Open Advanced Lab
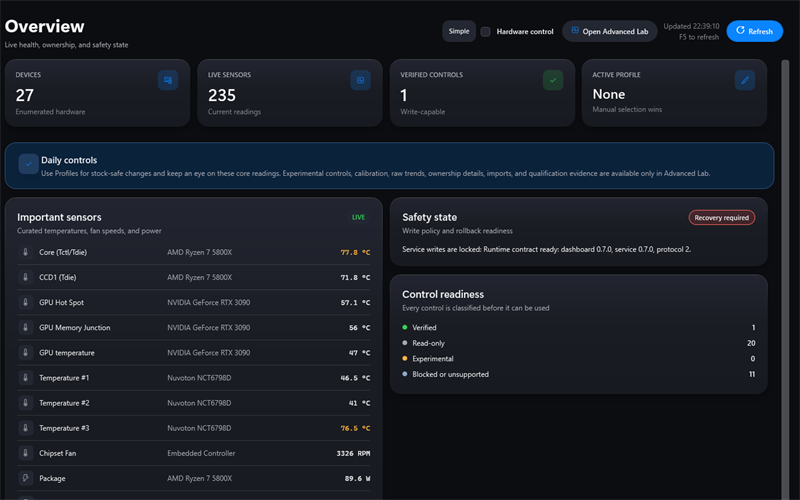 point(610,31)
